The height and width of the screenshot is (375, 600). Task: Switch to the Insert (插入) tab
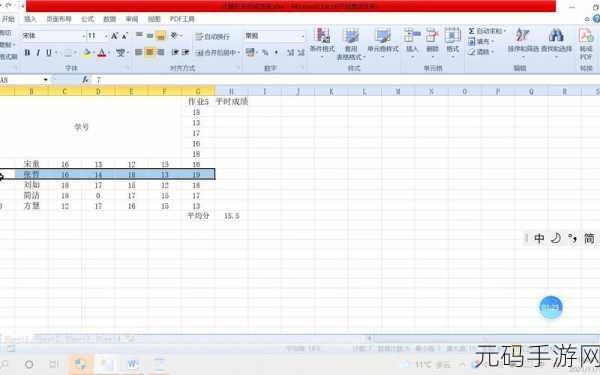click(x=30, y=19)
